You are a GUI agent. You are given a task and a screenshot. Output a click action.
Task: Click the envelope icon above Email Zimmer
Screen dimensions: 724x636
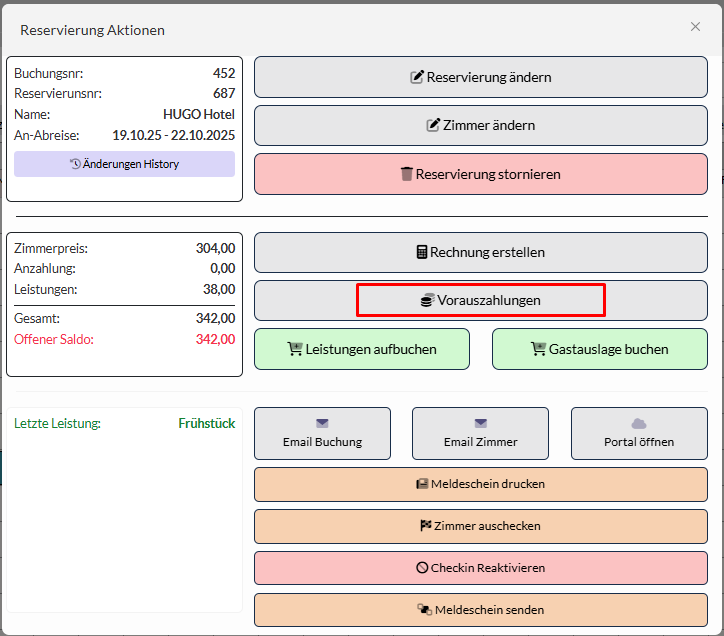point(480,424)
